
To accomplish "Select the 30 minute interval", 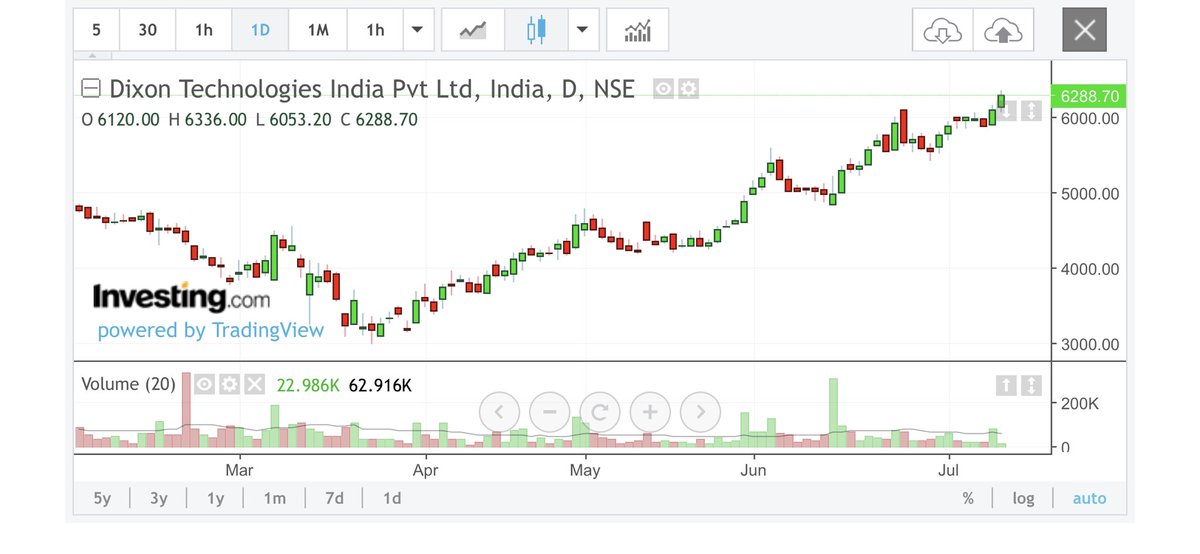I will coord(147,30).
